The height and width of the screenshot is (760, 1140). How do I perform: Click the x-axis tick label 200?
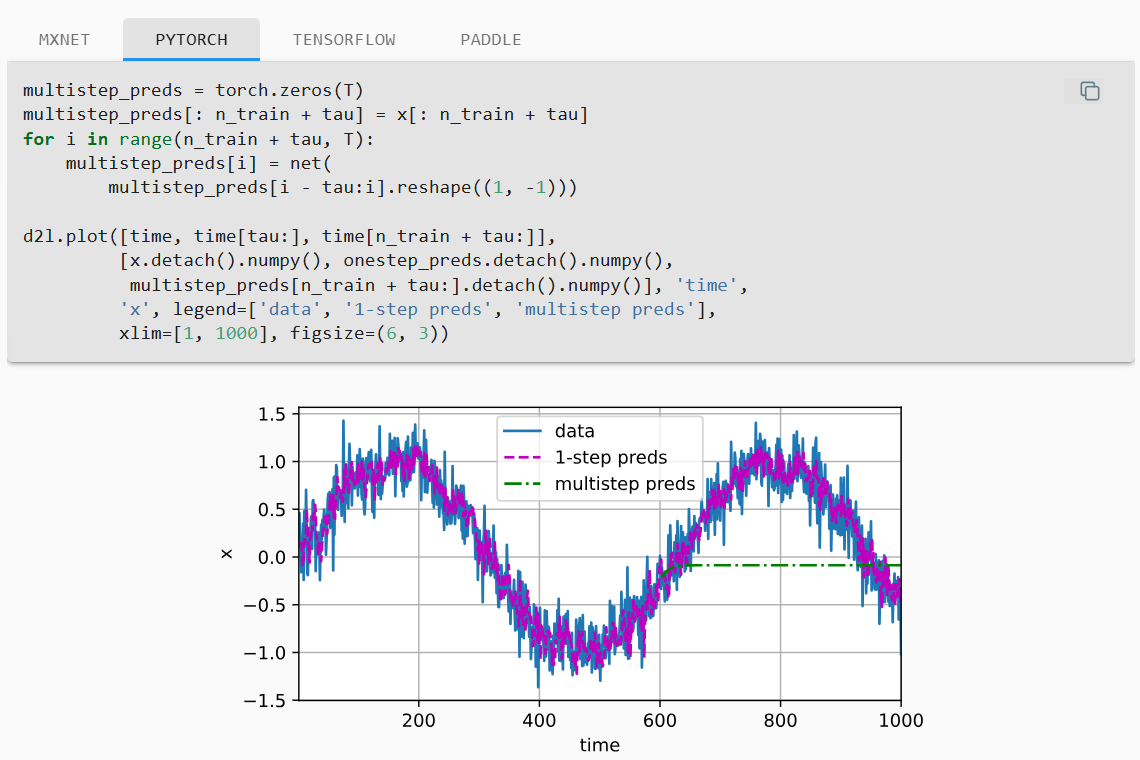(419, 721)
